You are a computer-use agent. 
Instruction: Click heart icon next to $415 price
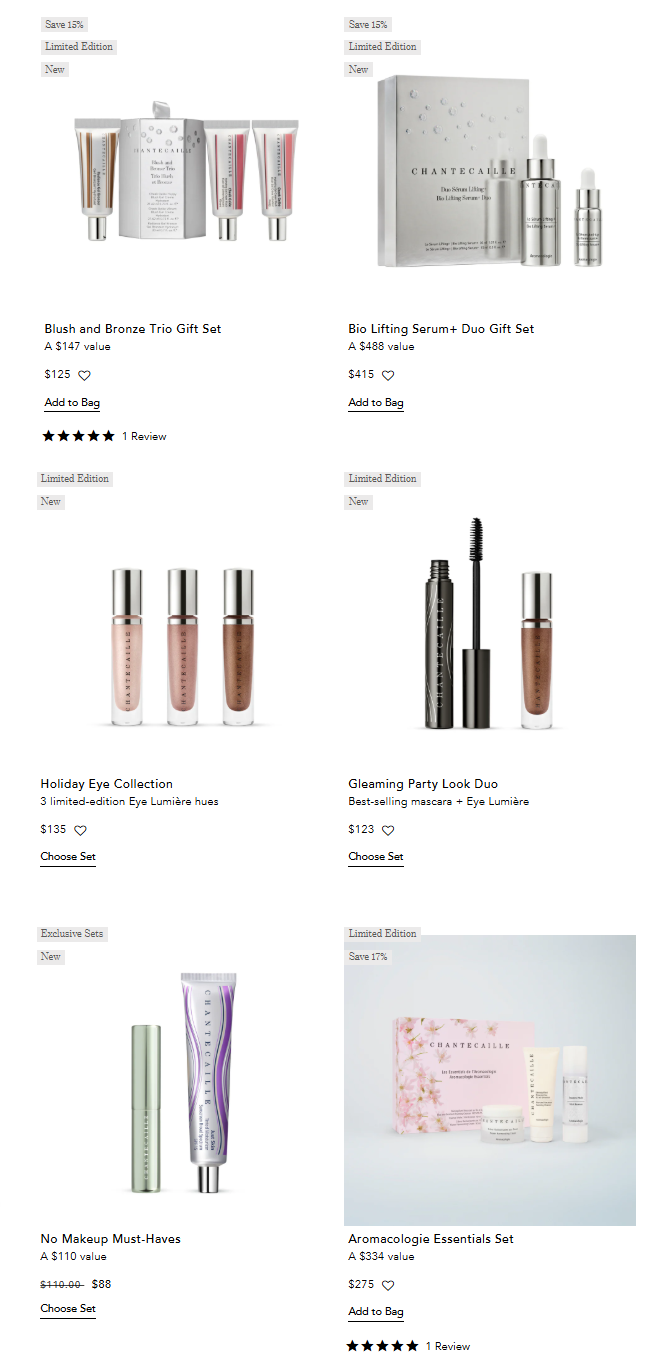388,375
